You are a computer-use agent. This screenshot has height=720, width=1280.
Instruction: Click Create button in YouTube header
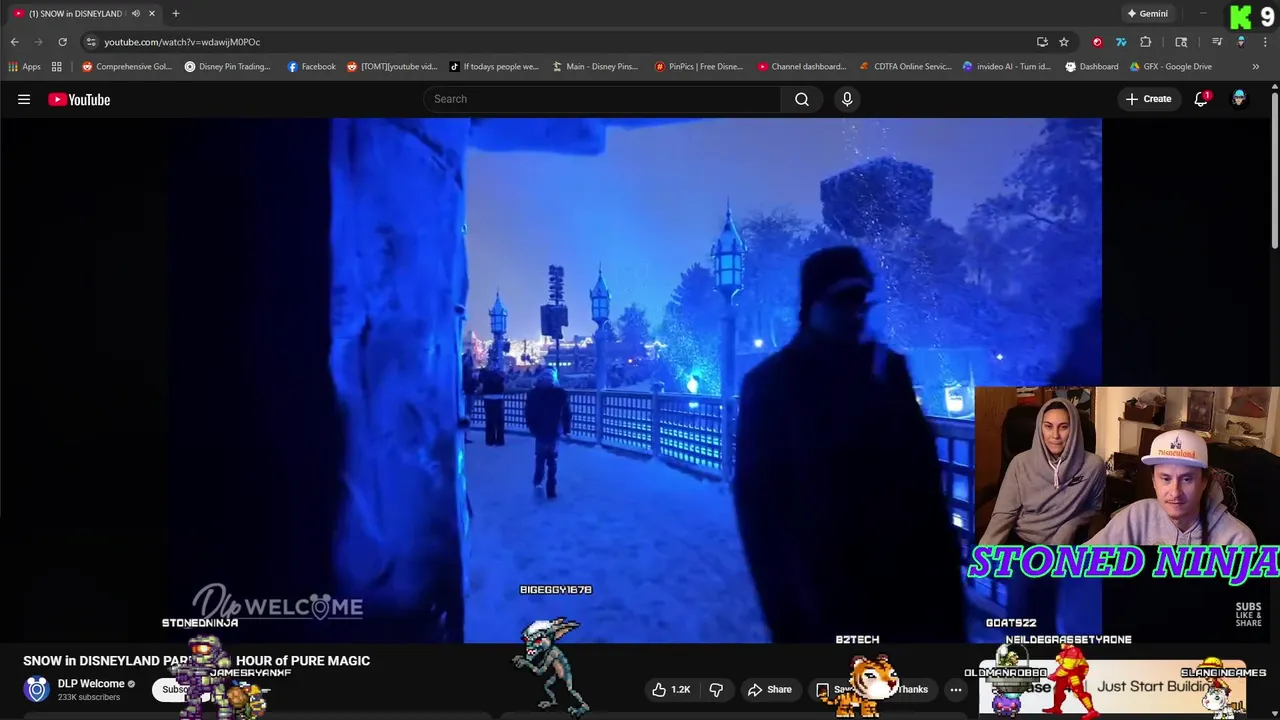click(x=1148, y=99)
